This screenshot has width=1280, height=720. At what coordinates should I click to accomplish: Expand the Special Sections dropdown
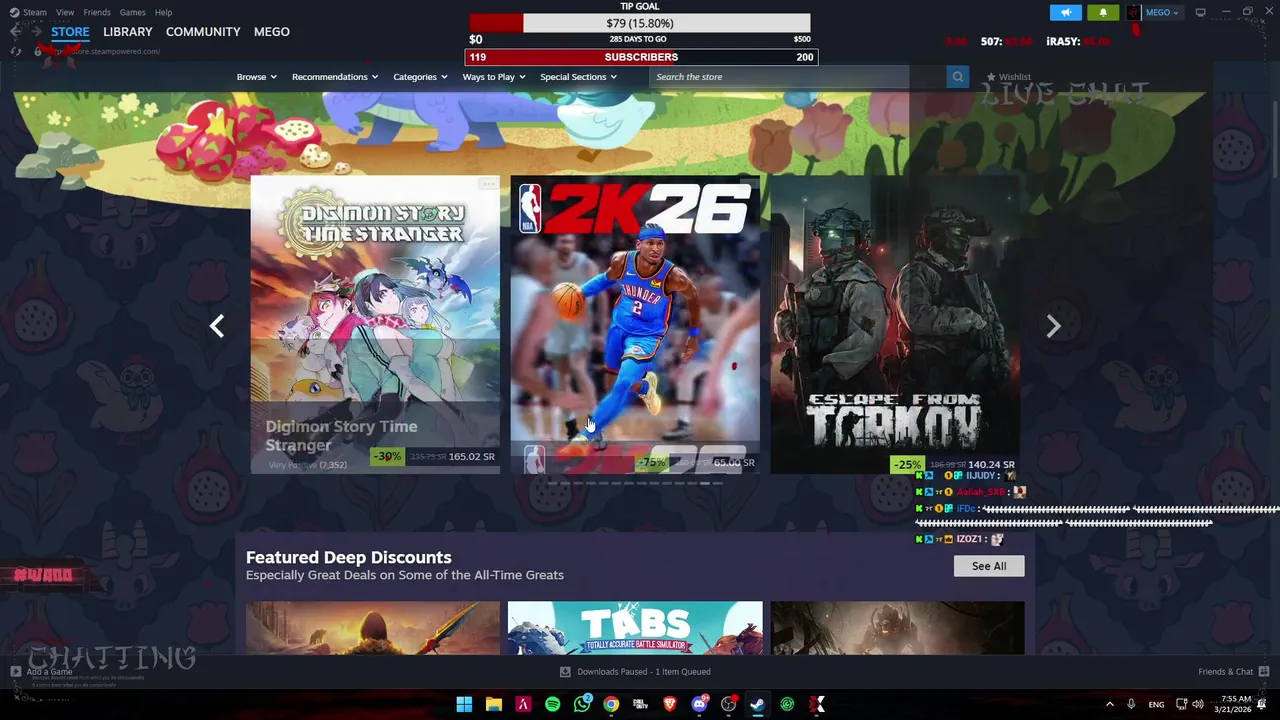click(x=578, y=77)
